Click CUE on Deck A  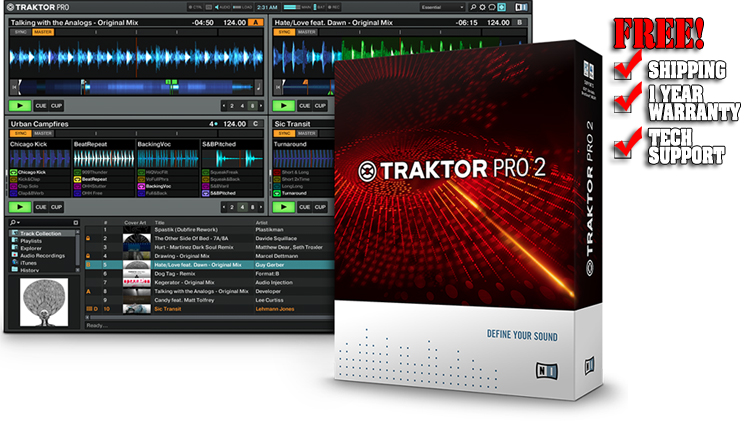[x=41, y=106]
